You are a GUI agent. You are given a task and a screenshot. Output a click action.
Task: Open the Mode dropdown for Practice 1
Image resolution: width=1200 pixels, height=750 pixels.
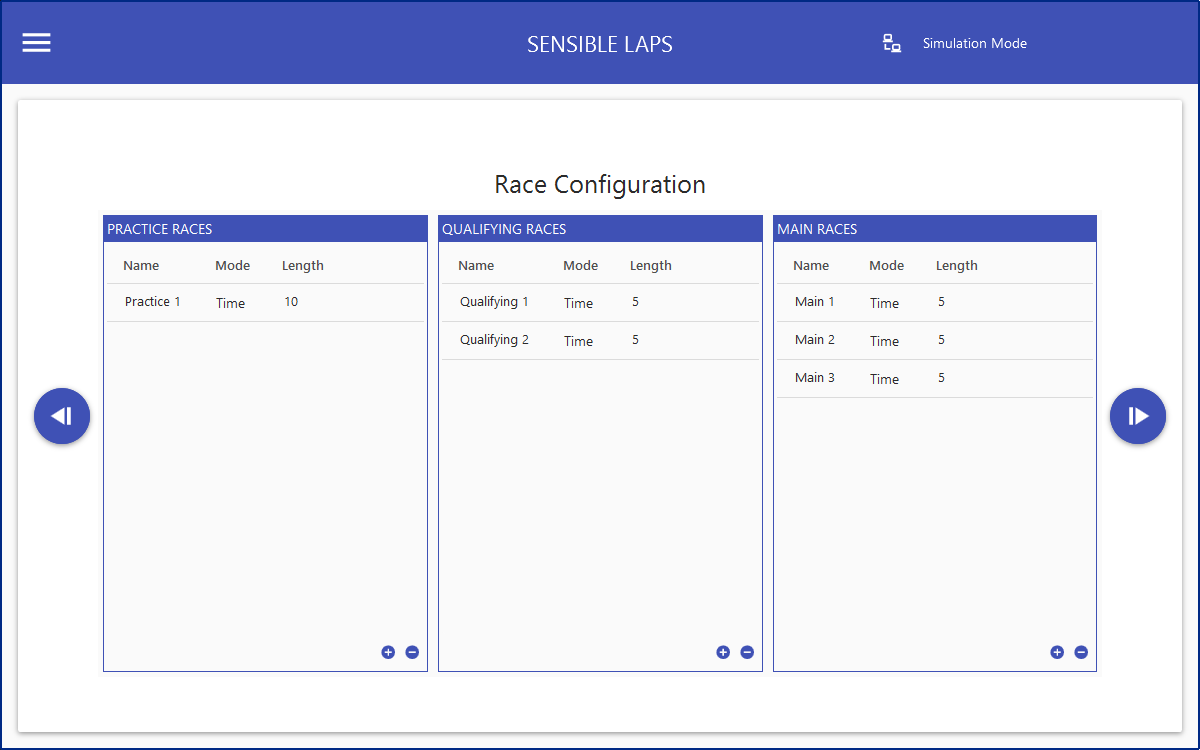click(231, 303)
